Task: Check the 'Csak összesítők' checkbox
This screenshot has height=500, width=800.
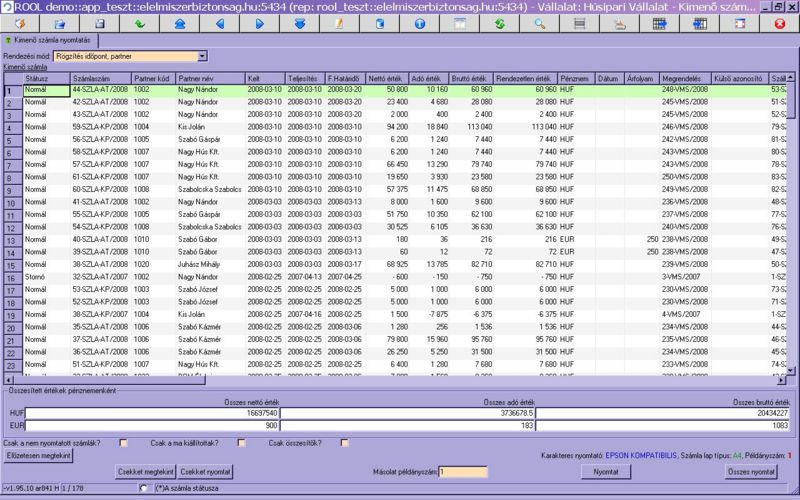Action: (x=345, y=443)
